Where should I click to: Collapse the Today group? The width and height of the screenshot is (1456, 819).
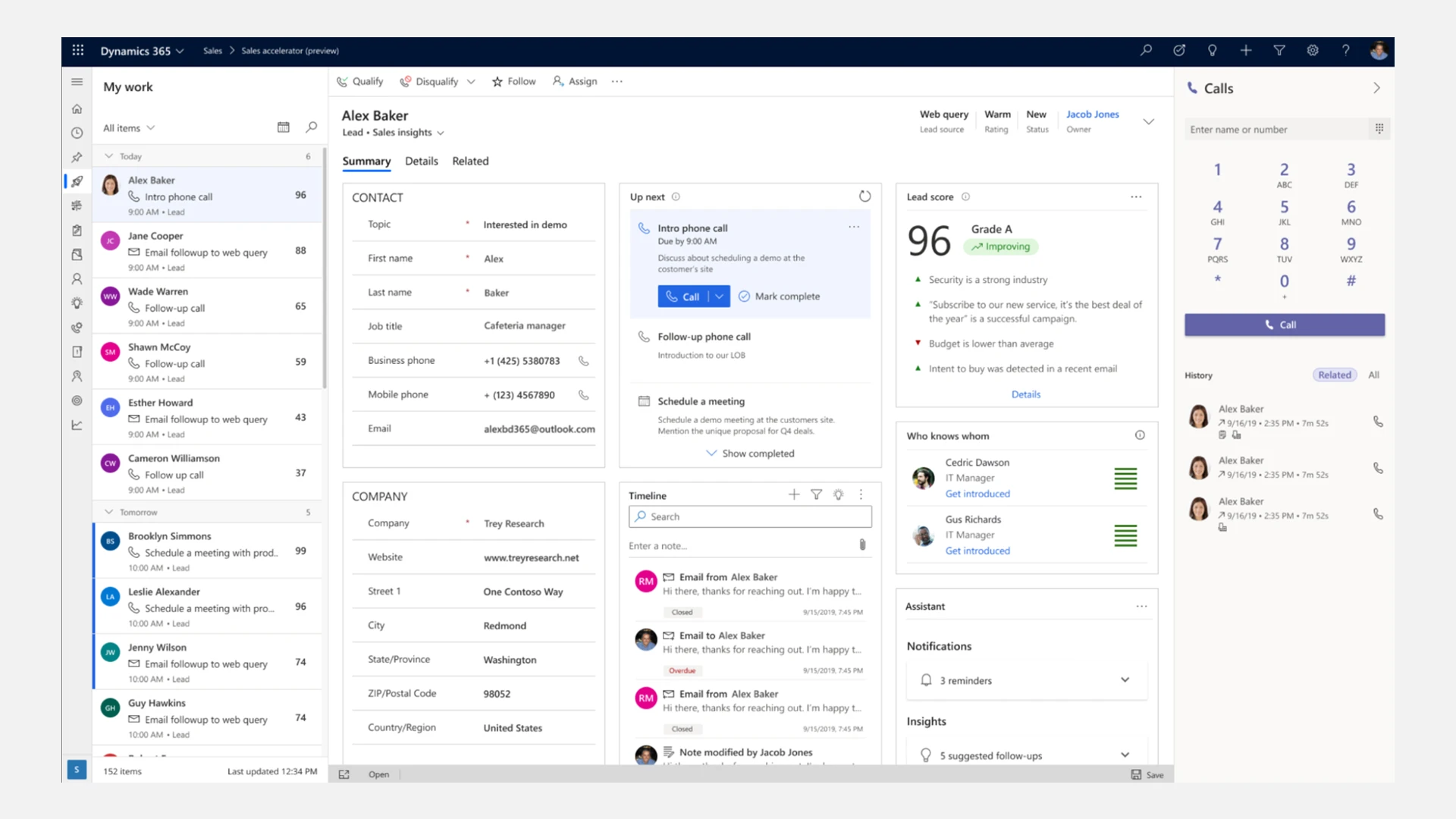108,155
